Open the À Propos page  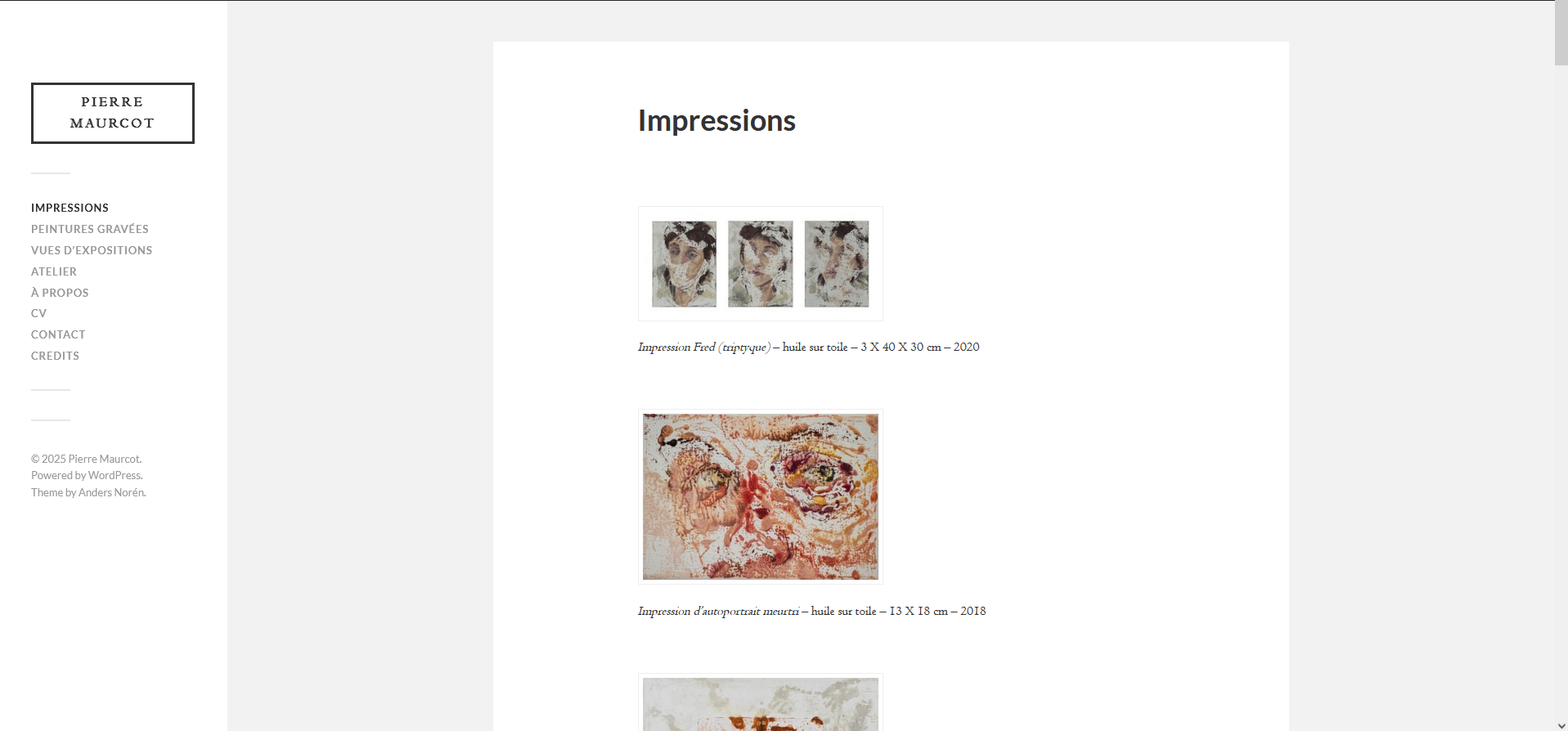pyautogui.click(x=60, y=292)
